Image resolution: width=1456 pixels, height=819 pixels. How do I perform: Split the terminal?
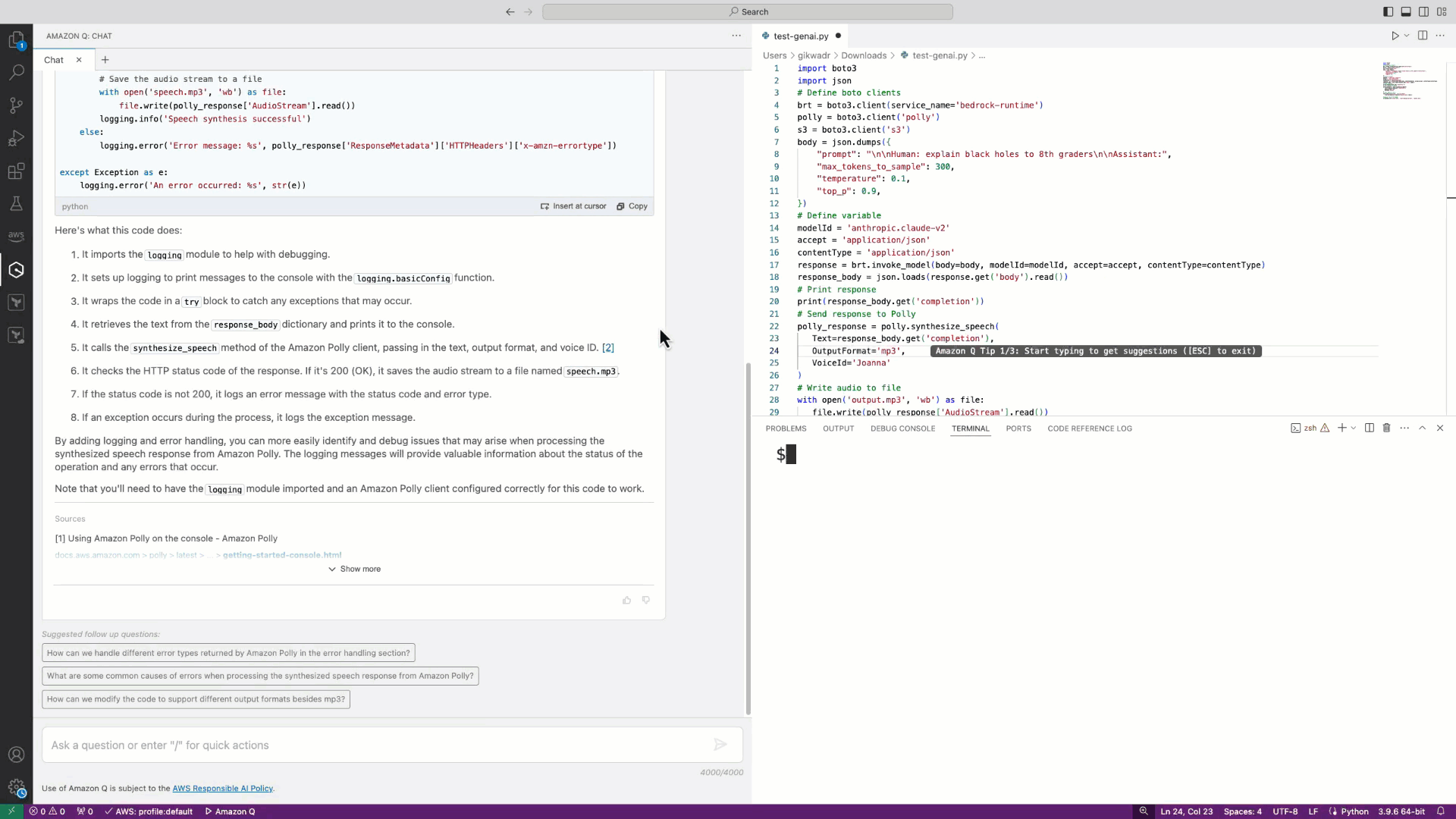pyautogui.click(x=1370, y=428)
